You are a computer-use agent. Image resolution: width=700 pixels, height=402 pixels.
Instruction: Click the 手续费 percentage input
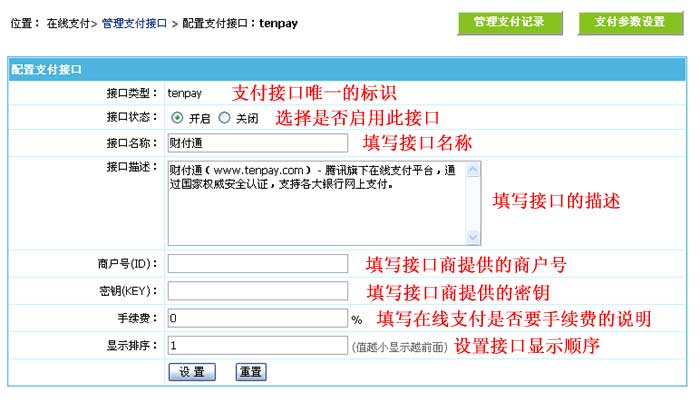coord(257,319)
